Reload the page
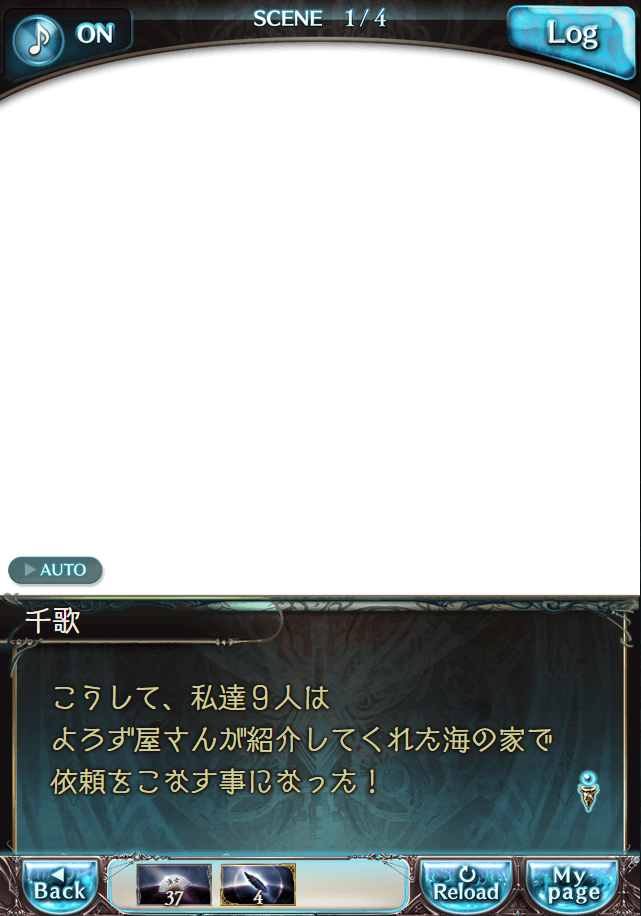The image size is (641, 916). [x=466, y=885]
